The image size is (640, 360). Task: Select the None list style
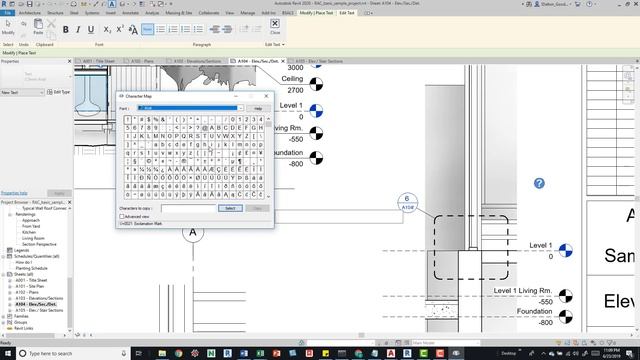pyautogui.click(x=147, y=29)
